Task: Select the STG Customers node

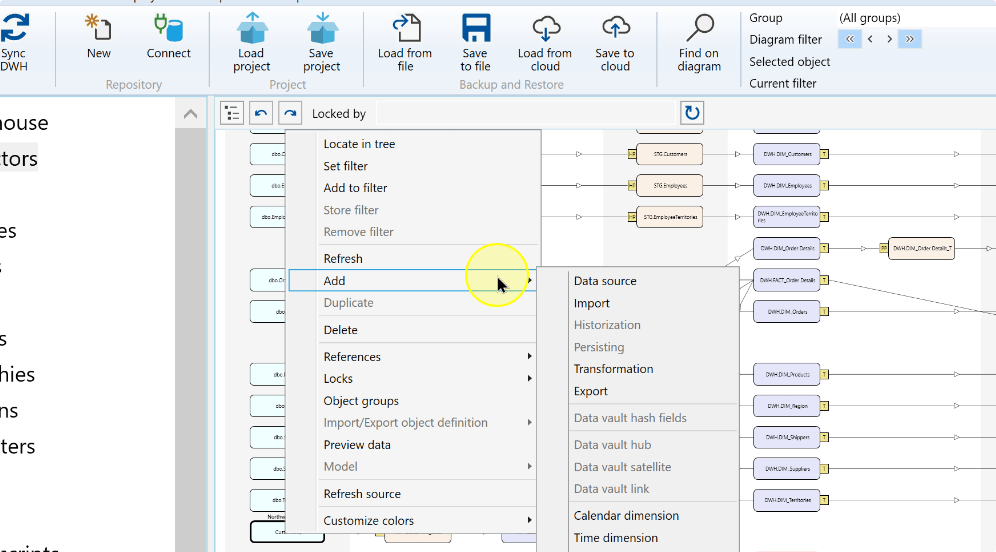Action: [670, 154]
